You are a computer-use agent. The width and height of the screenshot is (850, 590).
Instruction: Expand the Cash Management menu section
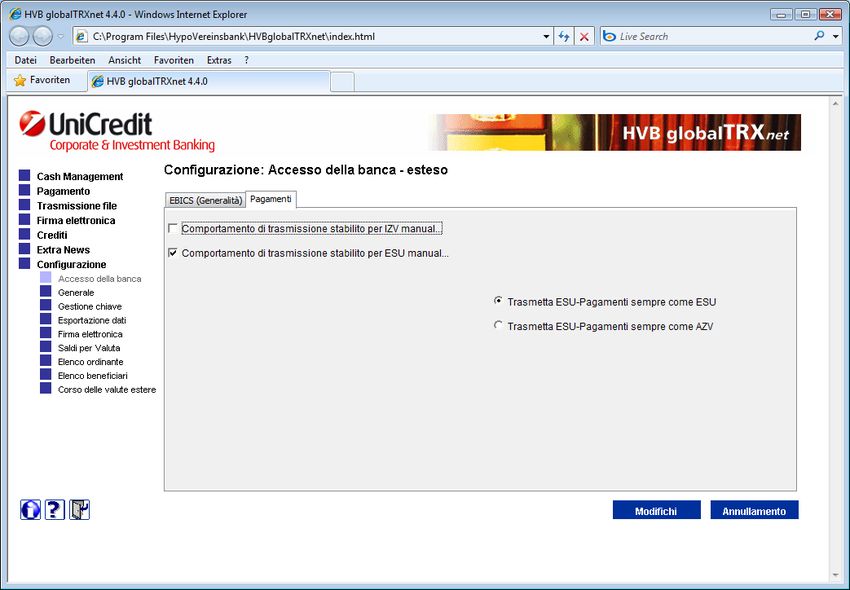[80, 177]
